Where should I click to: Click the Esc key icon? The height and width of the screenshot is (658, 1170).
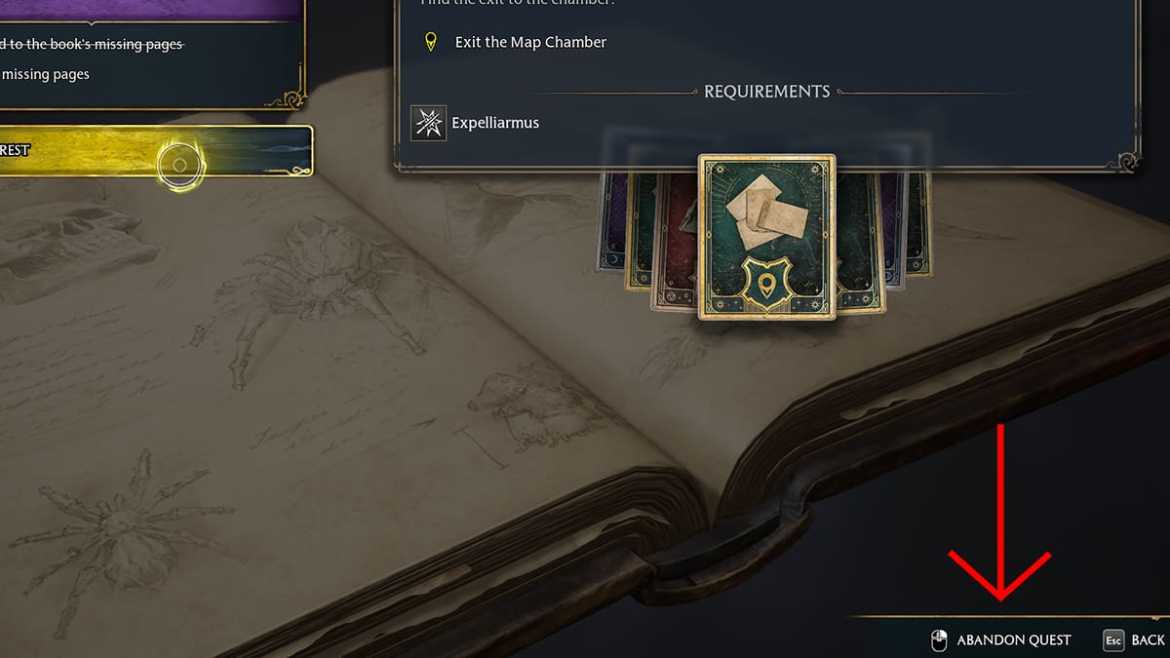tap(1113, 640)
